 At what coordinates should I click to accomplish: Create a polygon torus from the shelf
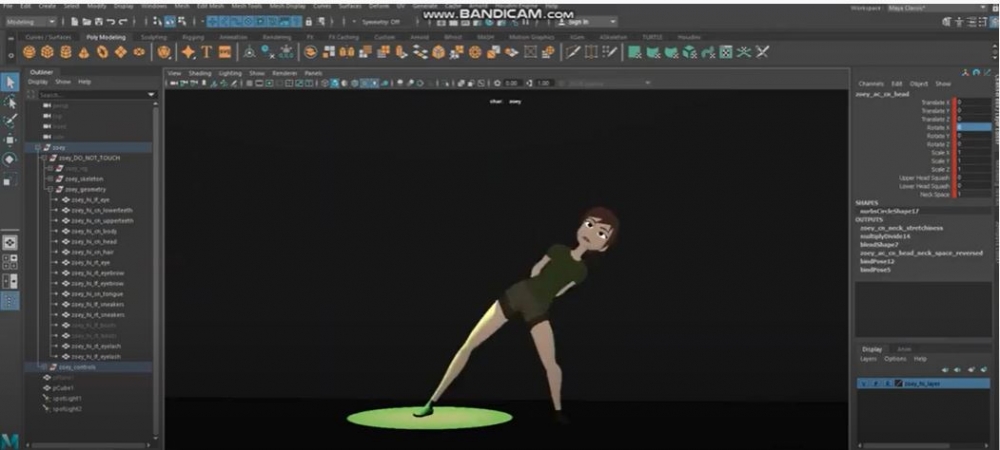(102, 52)
